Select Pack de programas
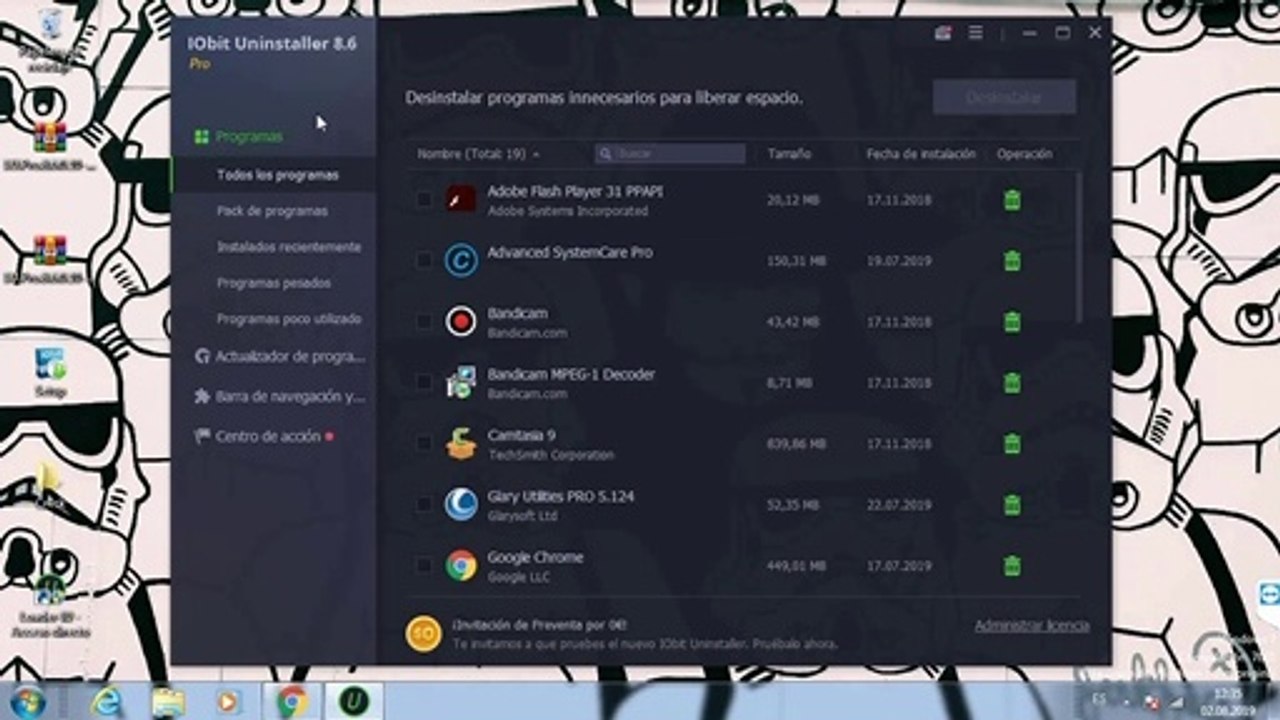 [x=273, y=211]
